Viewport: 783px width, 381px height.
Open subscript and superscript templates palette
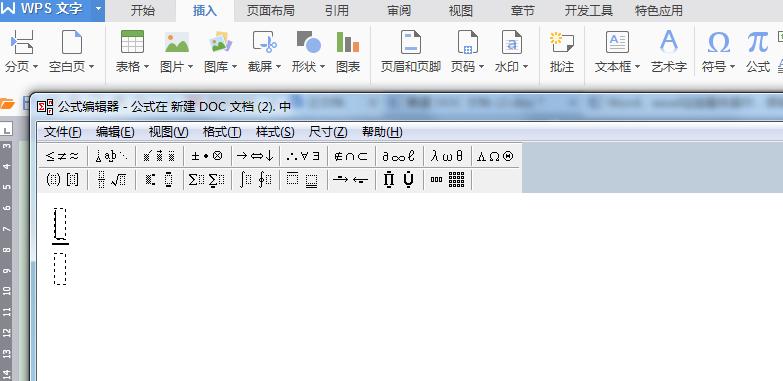tap(159, 180)
